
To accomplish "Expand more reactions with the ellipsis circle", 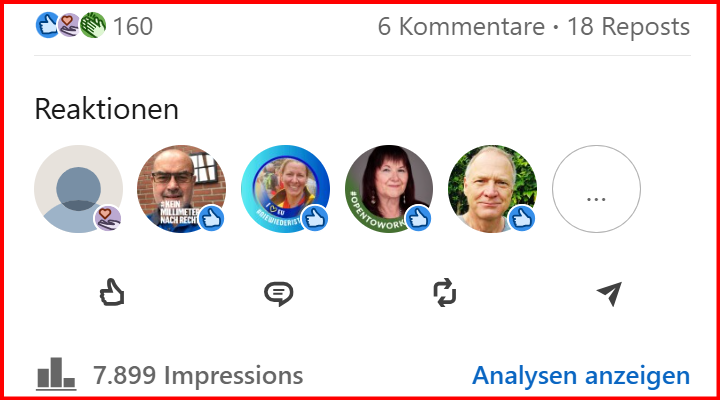I will click(596, 189).
